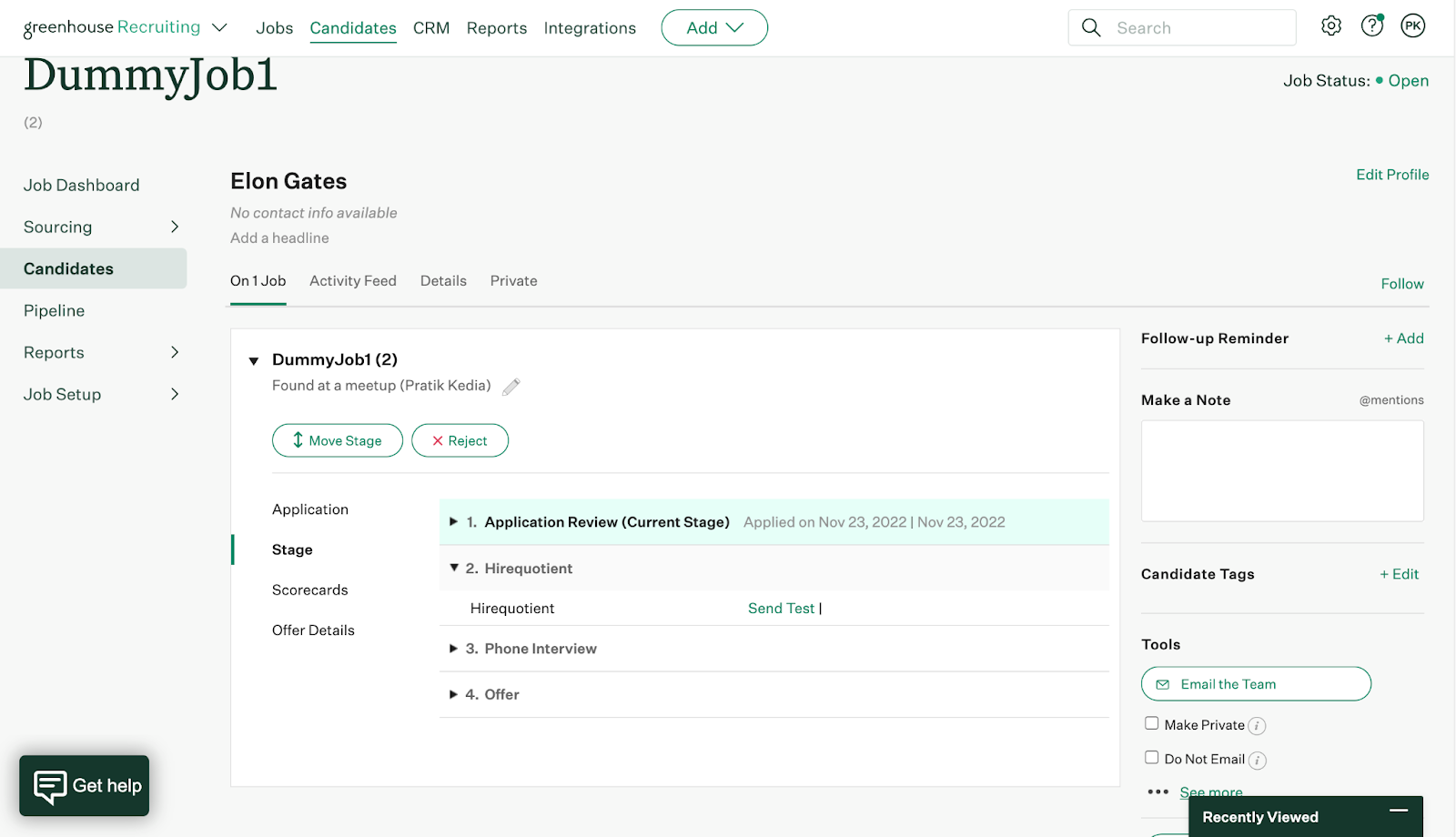Screen dimensions: 1456x837
Task: Click the Search input field
Action: click(x=1182, y=27)
